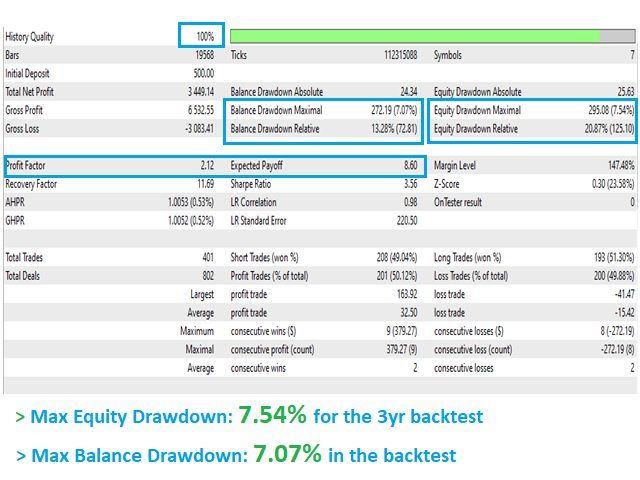640x480 pixels.
Task: Click largest loss trade value -41.47
Action: coord(624,294)
